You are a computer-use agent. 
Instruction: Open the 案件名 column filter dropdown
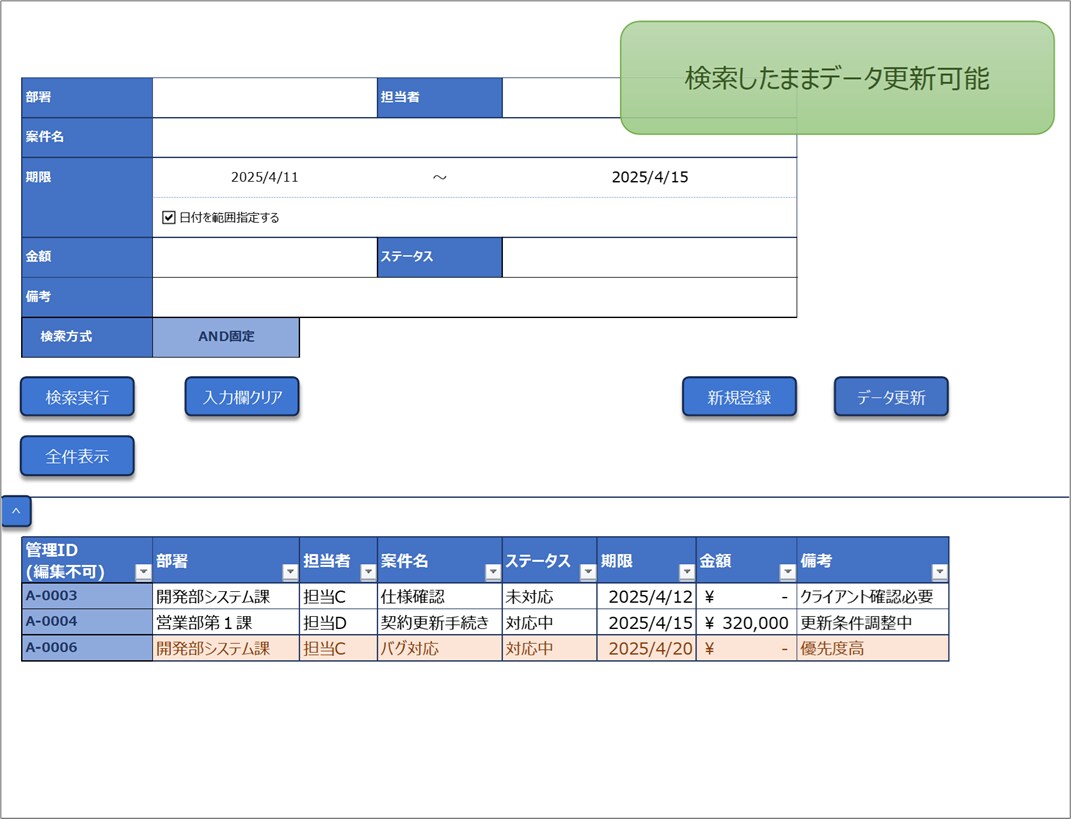coord(492,572)
